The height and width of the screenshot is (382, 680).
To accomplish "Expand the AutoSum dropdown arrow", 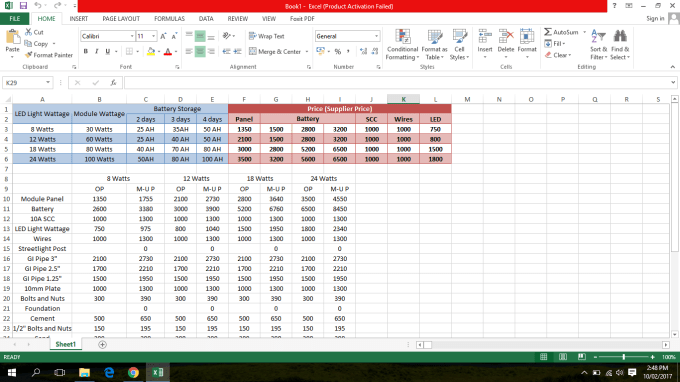I will pos(584,32).
